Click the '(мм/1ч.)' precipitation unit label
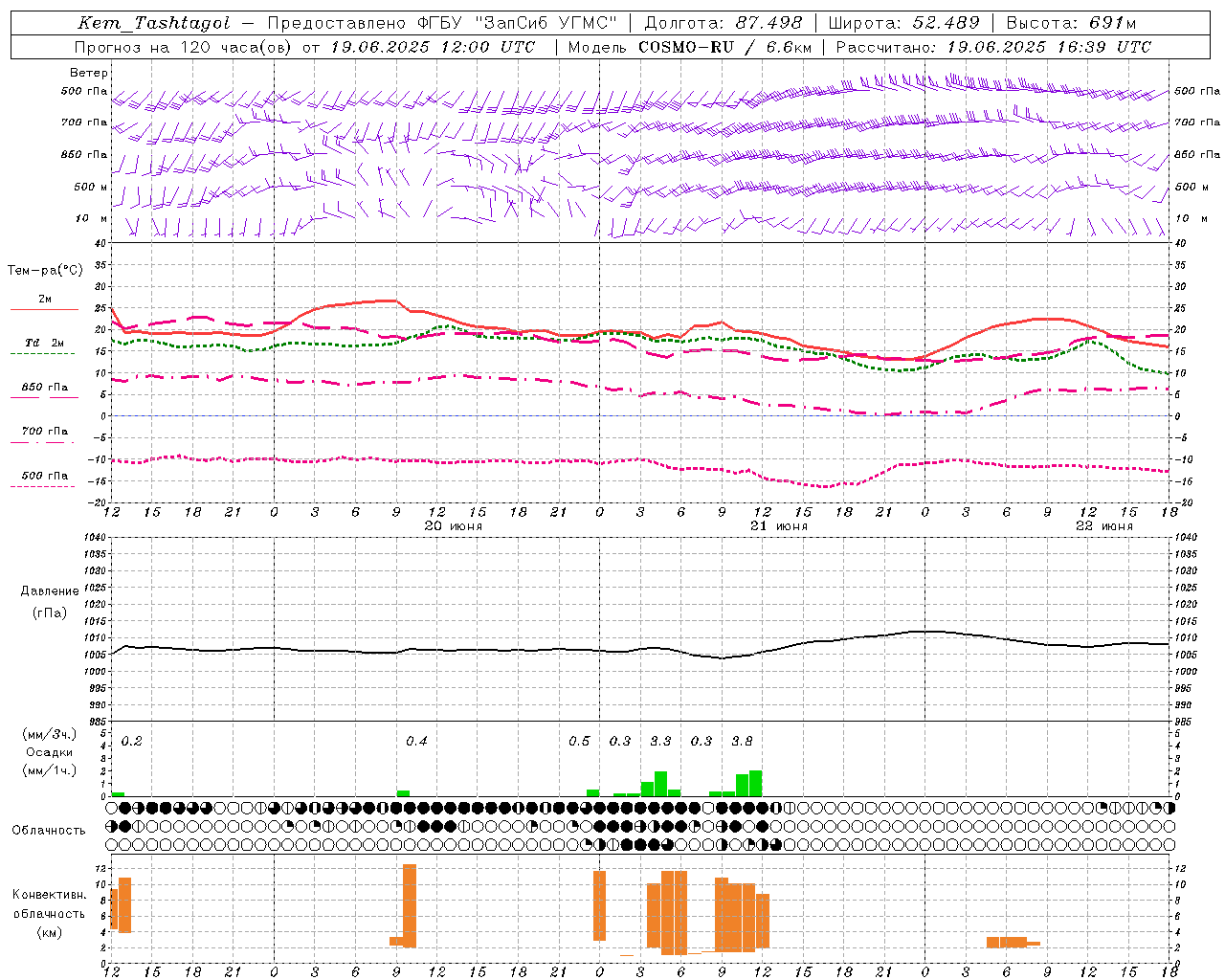The image size is (1225, 980). (50, 770)
